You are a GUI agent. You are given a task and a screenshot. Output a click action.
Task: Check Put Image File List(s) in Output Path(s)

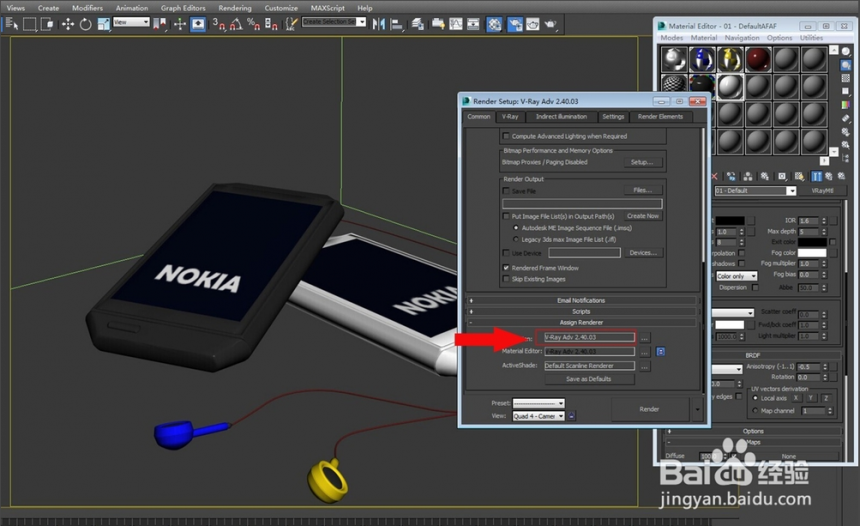coord(506,216)
